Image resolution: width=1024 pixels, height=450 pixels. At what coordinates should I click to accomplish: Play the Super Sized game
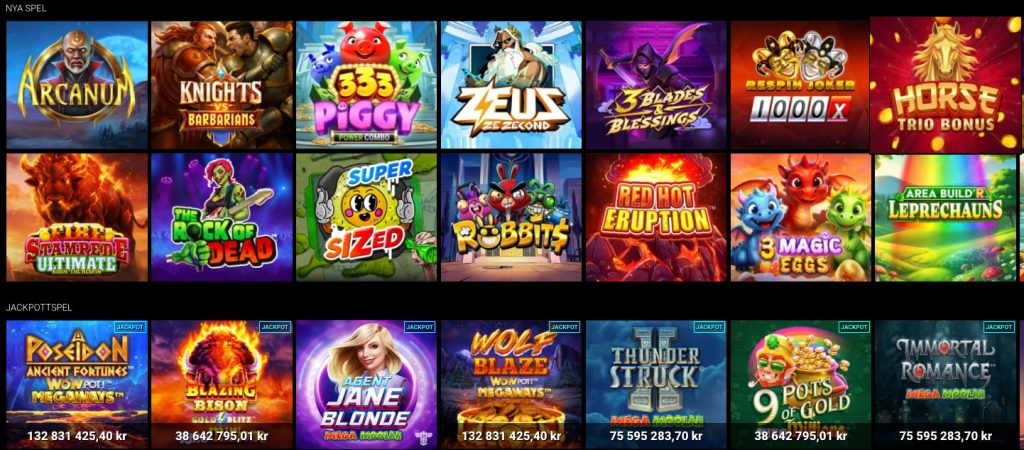pyautogui.click(x=366, y=217)
